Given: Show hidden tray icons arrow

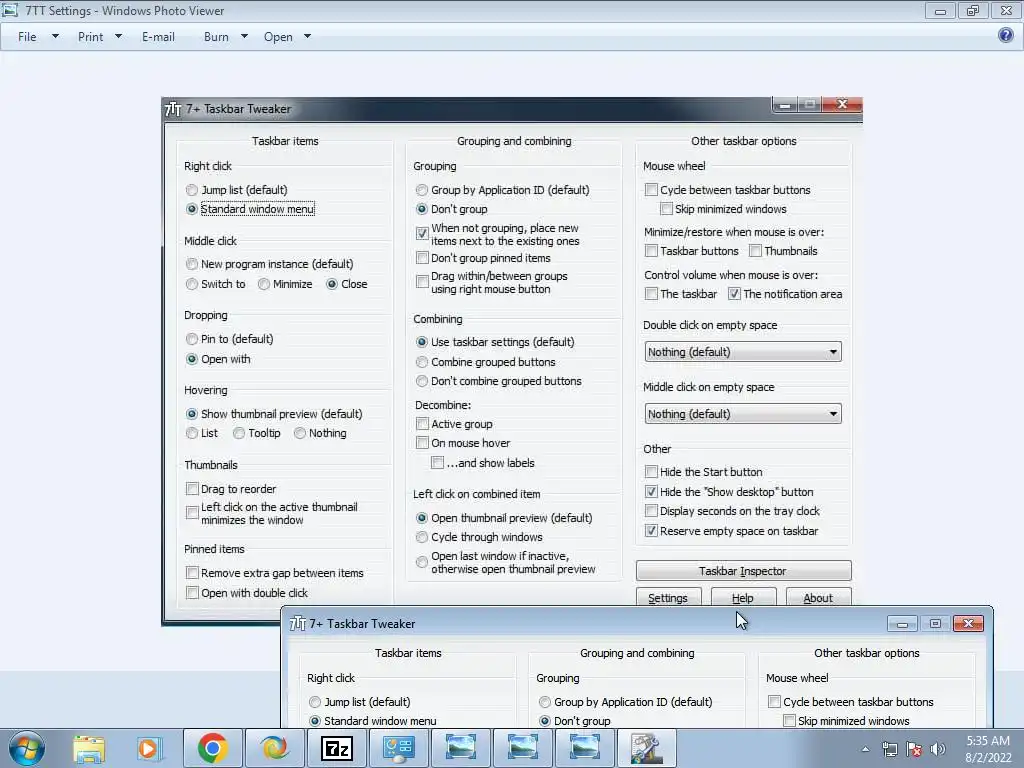Looking at the screenshot, I should click(865, 749).
